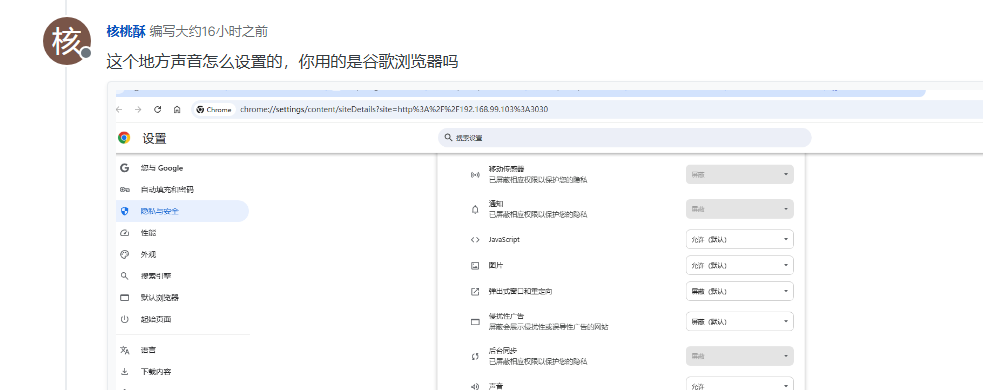Click the comment text about 谷歌浏览器
983x390 pixels.
282,61
